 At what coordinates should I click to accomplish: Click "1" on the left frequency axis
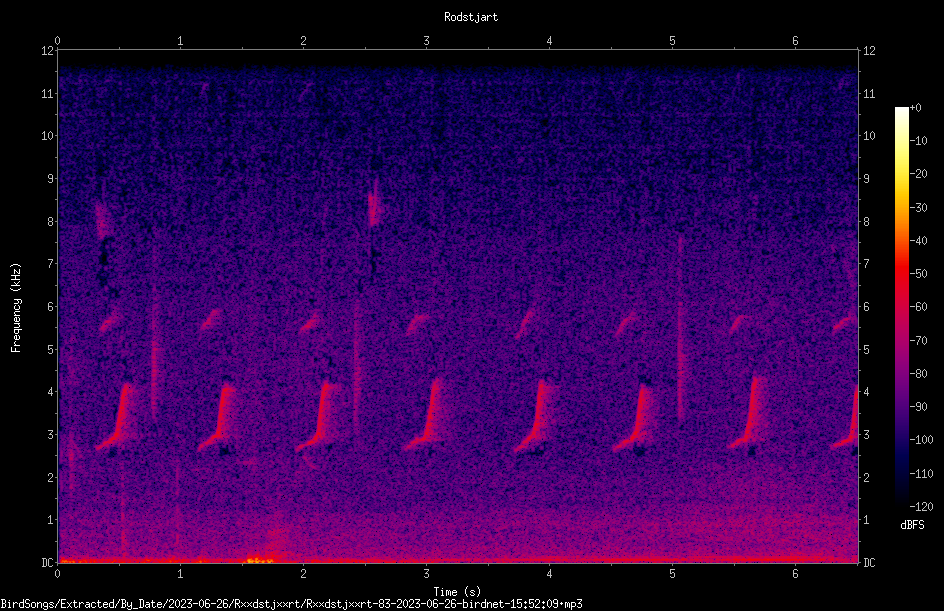pos(50,520)
